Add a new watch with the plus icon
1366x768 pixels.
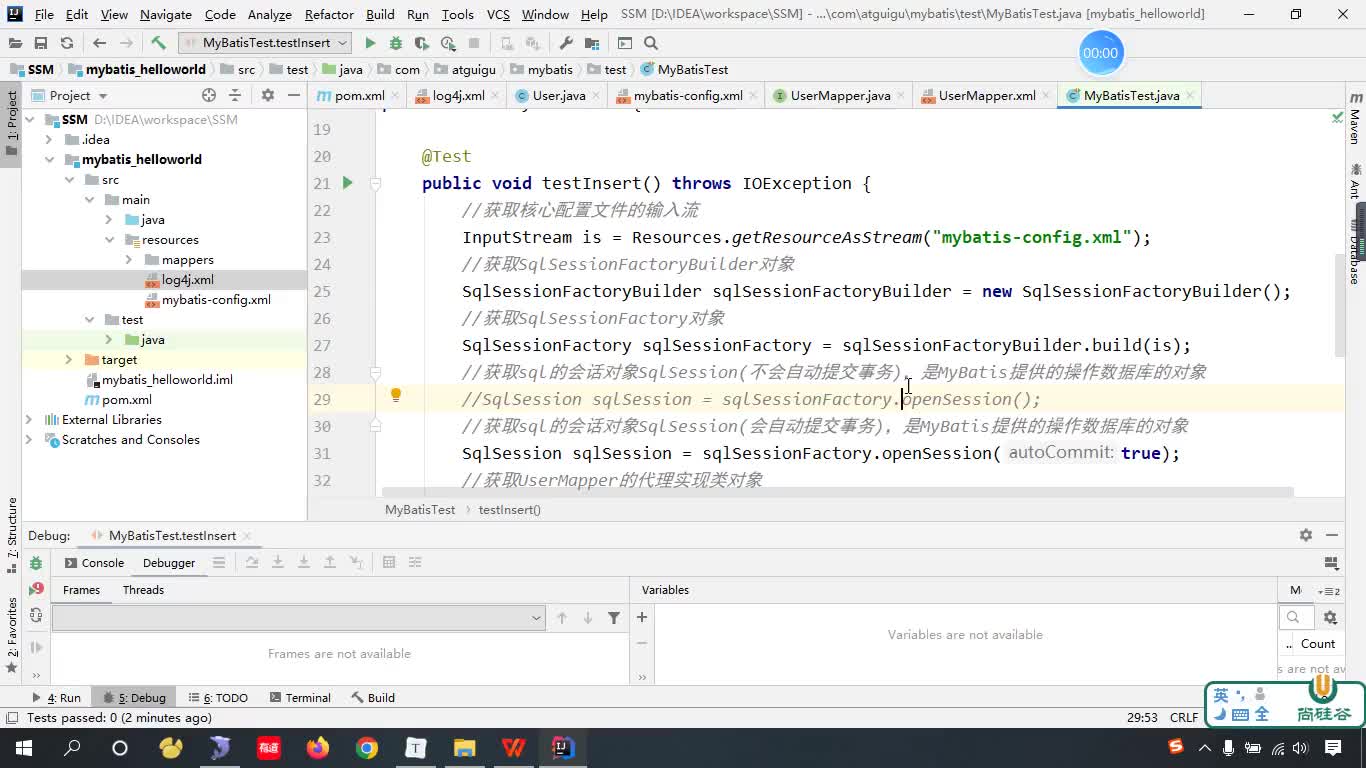click(642, 617)
